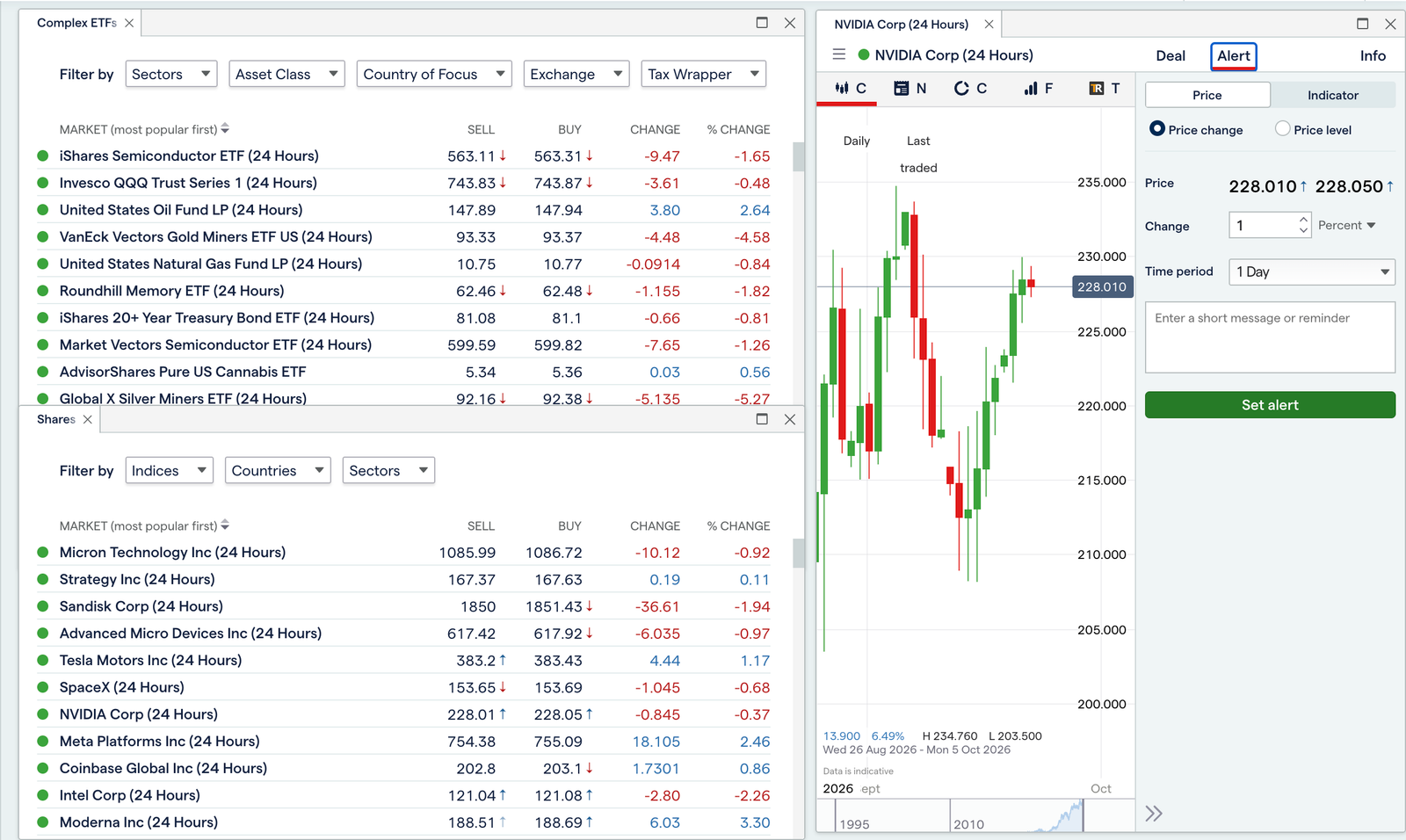This screenshot has width=1406, height=840.
Task: Click the alert message reminder box
Action: tap(1270, 337)
